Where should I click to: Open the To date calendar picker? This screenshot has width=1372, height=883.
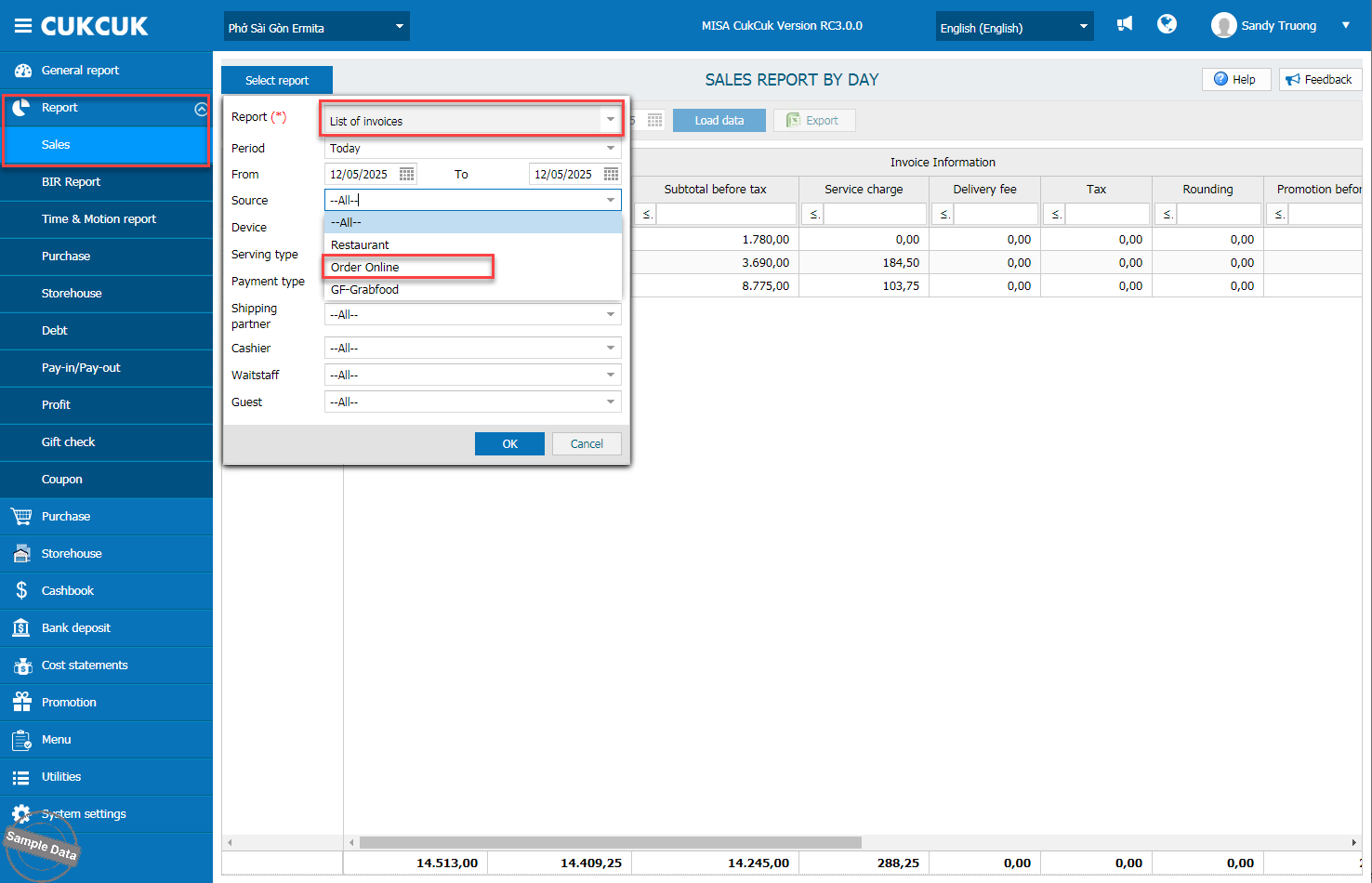point(611,174)
